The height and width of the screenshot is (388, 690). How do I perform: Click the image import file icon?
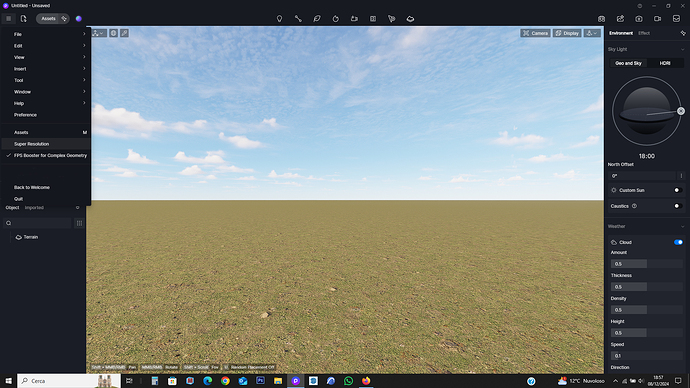[24, 18]
